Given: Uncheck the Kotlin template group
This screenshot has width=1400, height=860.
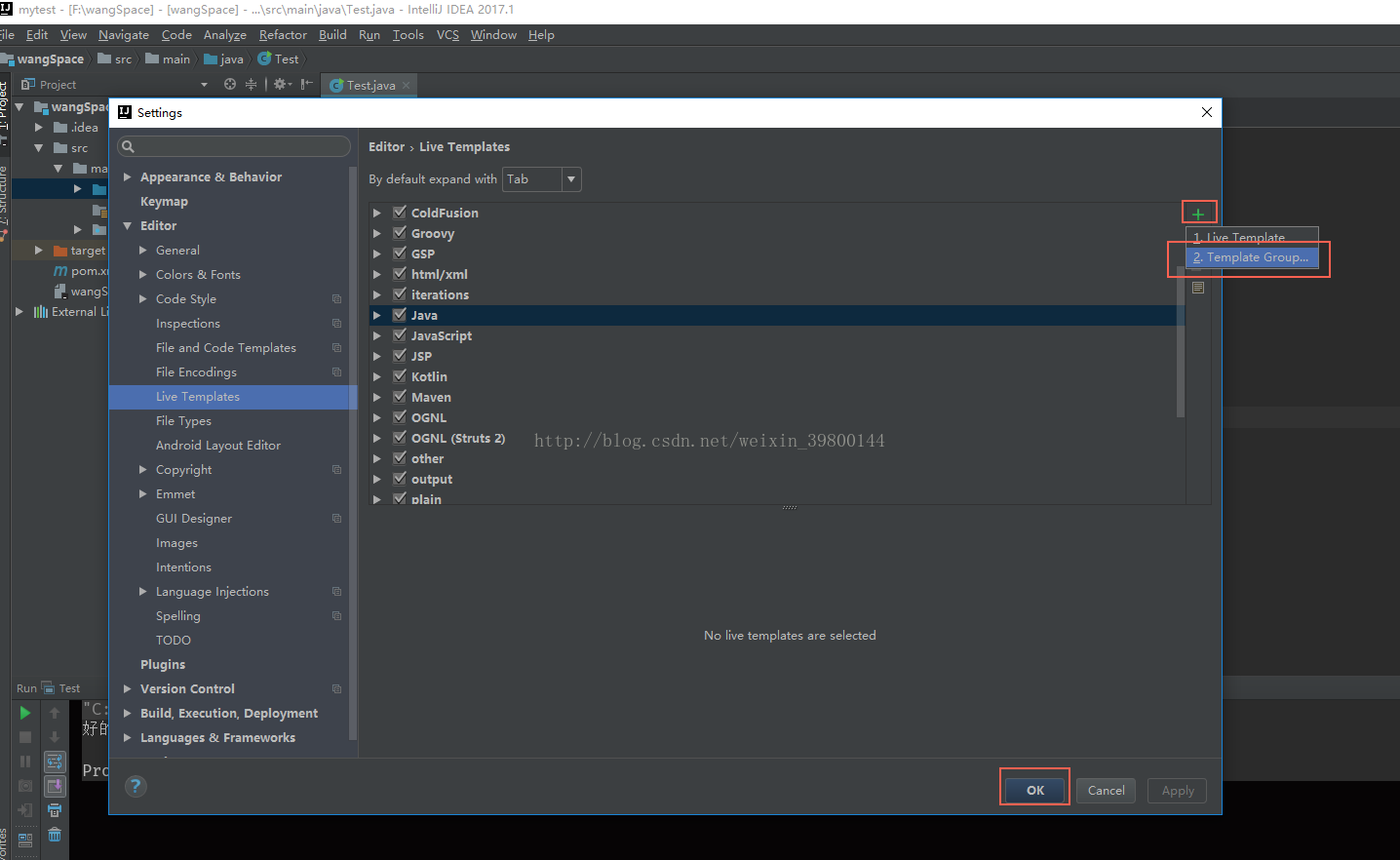Looking at the screenshot, I should pos(400,376).
